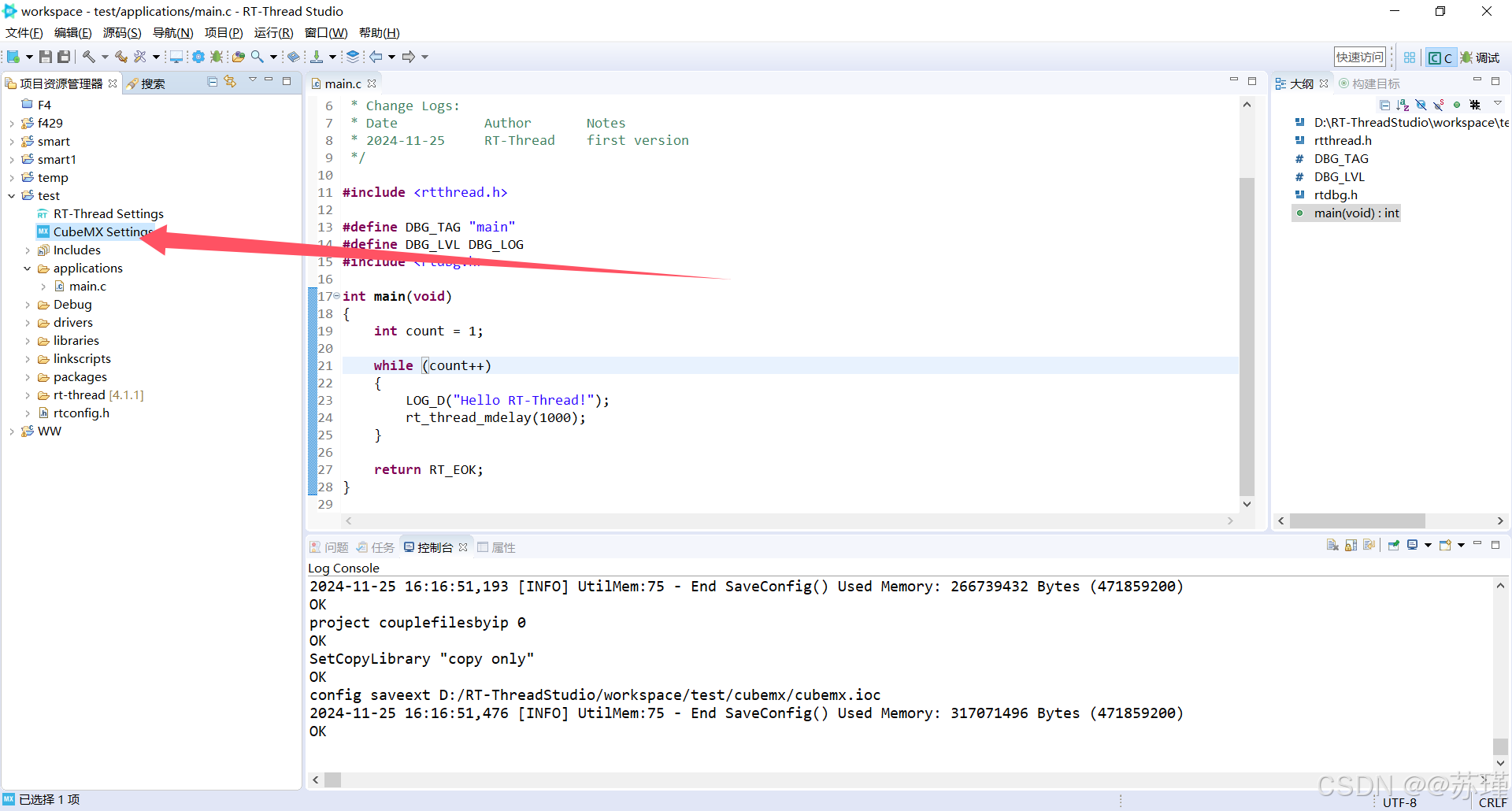The width and height of the screenshot is (1512, 811).
Task: Open the project explorer view menu triangle
Action: [253, 80]
